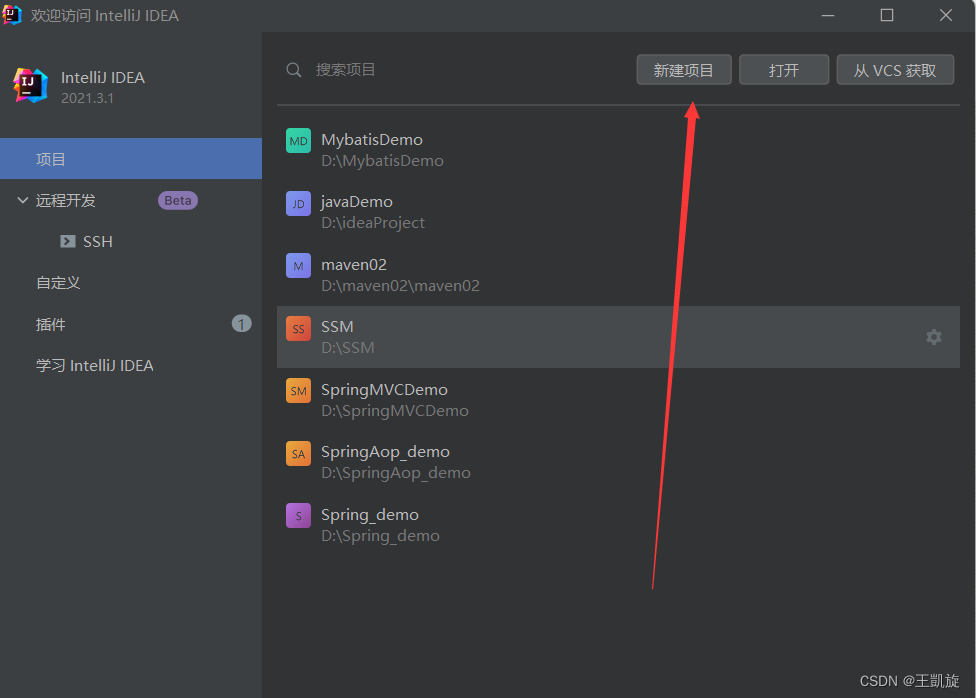This screenshot has width=976, height=698.
Task: Click the Spring_demo S project icon
Action: (298, 516)
